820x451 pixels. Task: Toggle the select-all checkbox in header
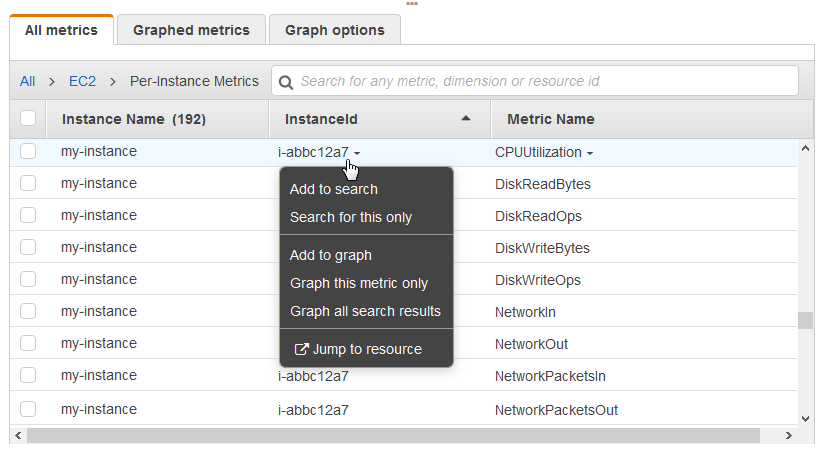pos(28,119)
